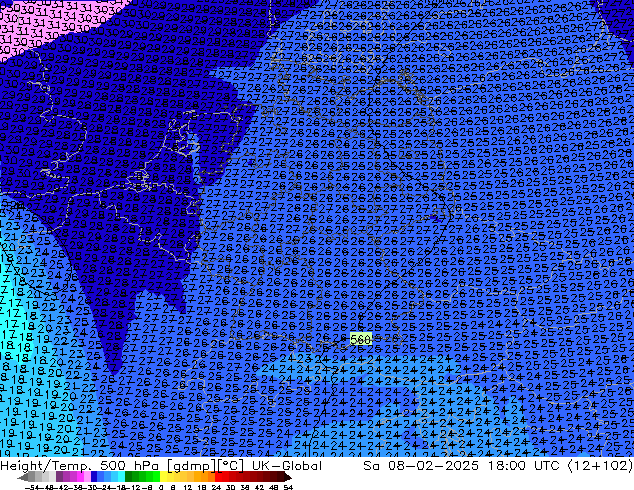Select the dark blue legend swatch above -30
634x490 pixels.
pos(94,477)
